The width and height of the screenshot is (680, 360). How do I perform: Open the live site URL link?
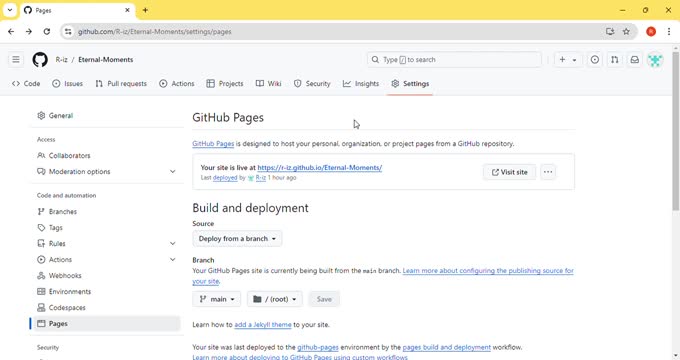point(320,167)
